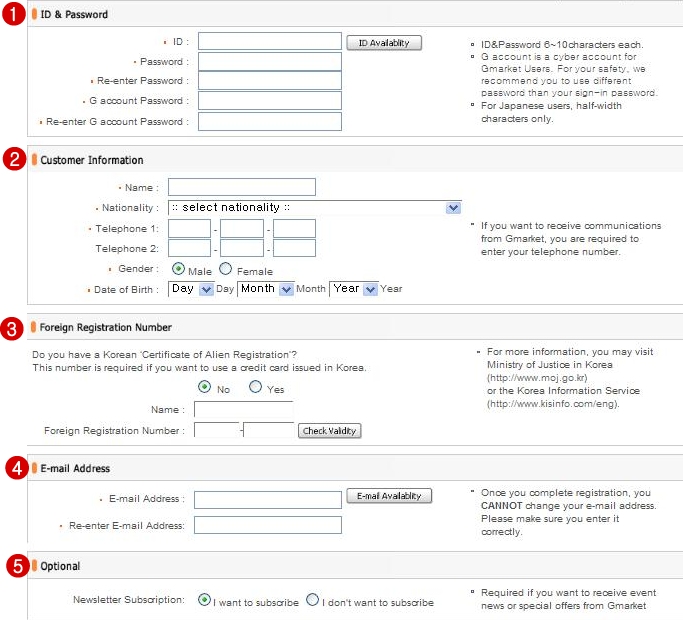Click the G account Password field
This screenshot has height=620, width=683.
click(x=270, y=101)
